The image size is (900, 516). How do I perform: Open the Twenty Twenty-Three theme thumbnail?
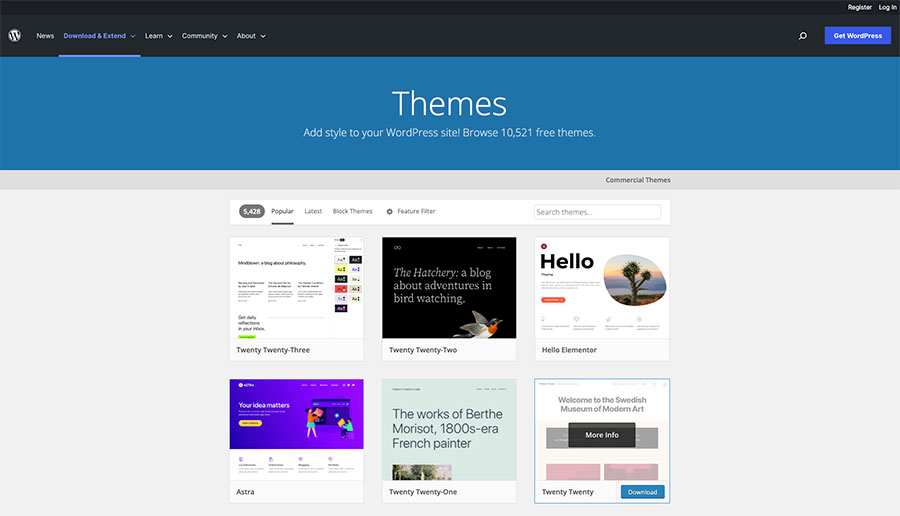point(297,288)
